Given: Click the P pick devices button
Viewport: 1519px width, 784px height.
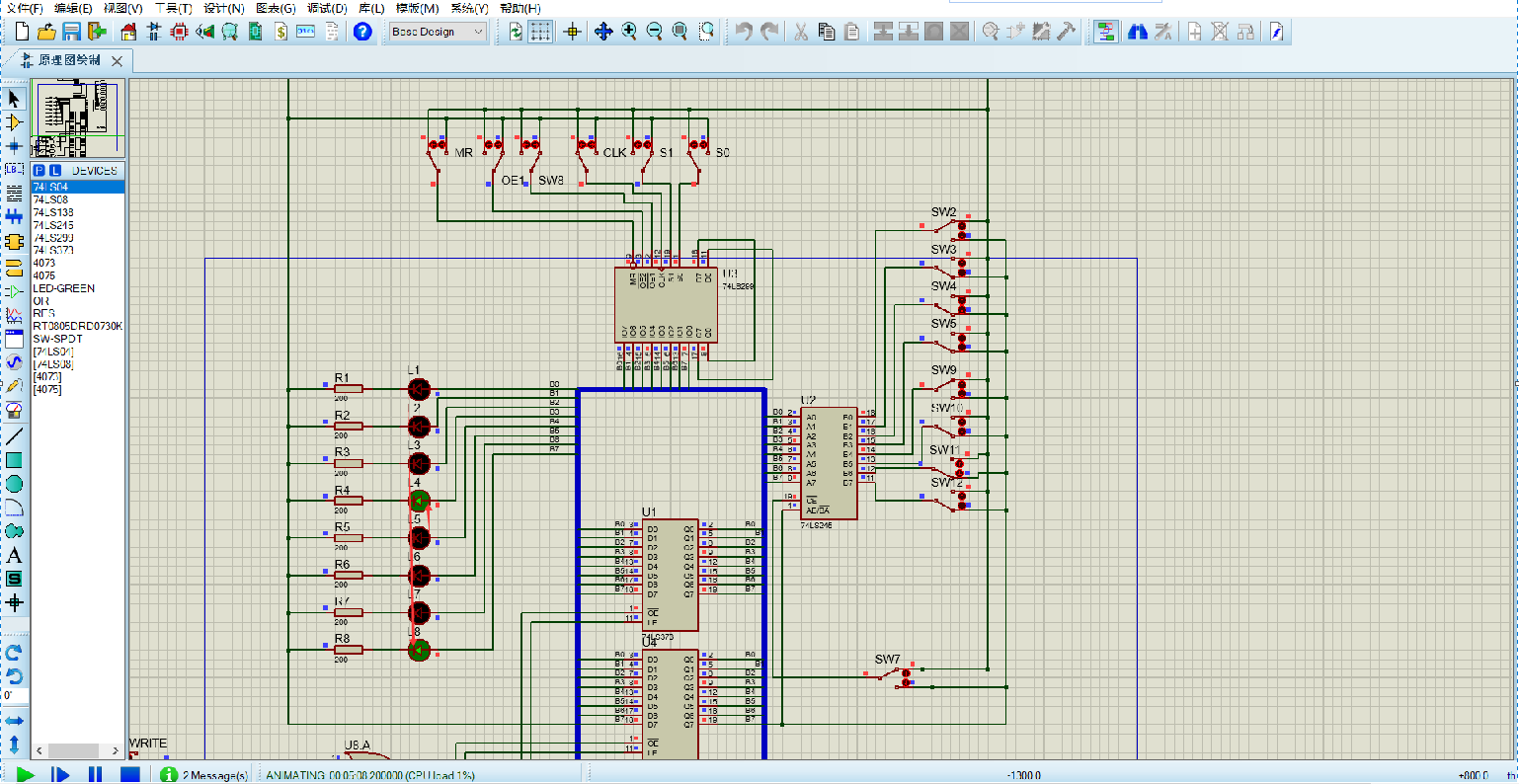Looking at the screenshot, I should coord(40,171).
